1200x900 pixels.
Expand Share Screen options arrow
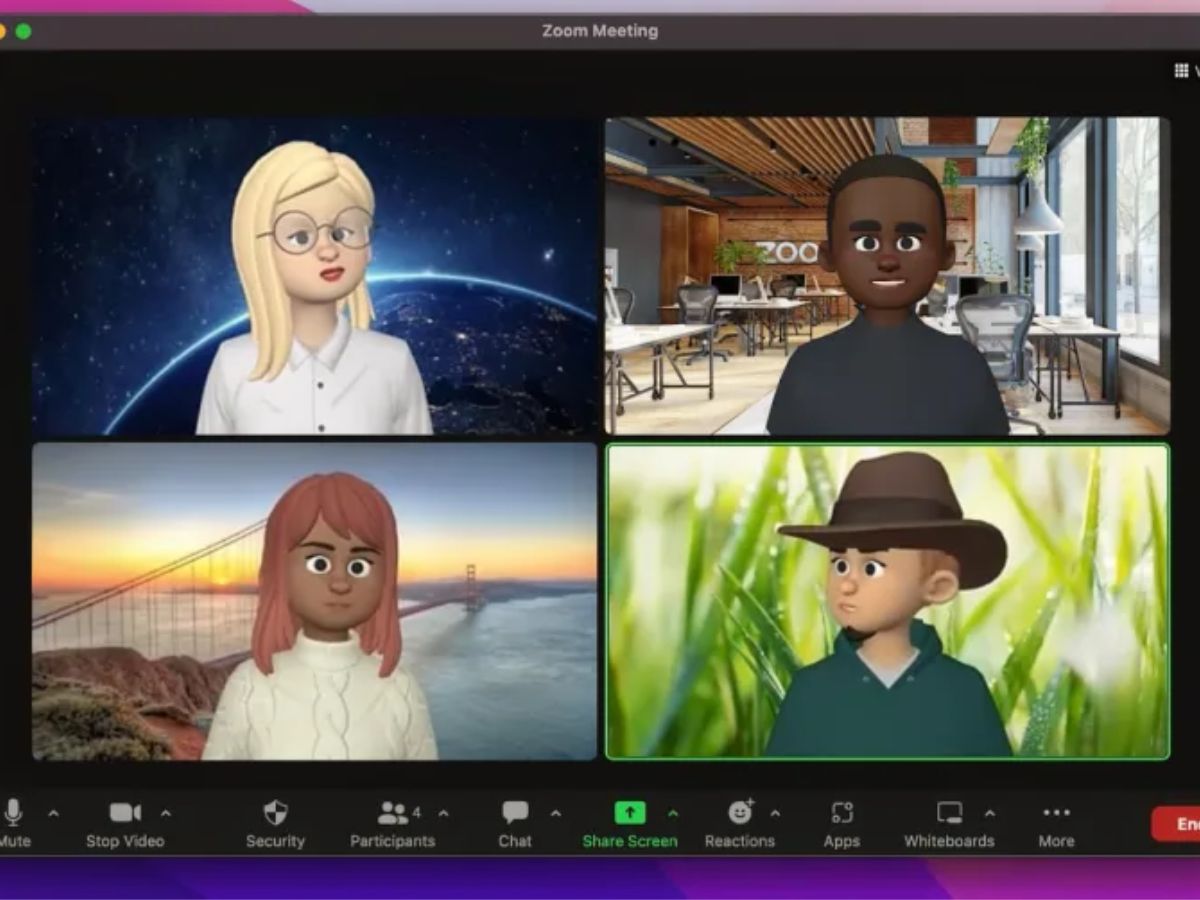[x=673, y=813]
